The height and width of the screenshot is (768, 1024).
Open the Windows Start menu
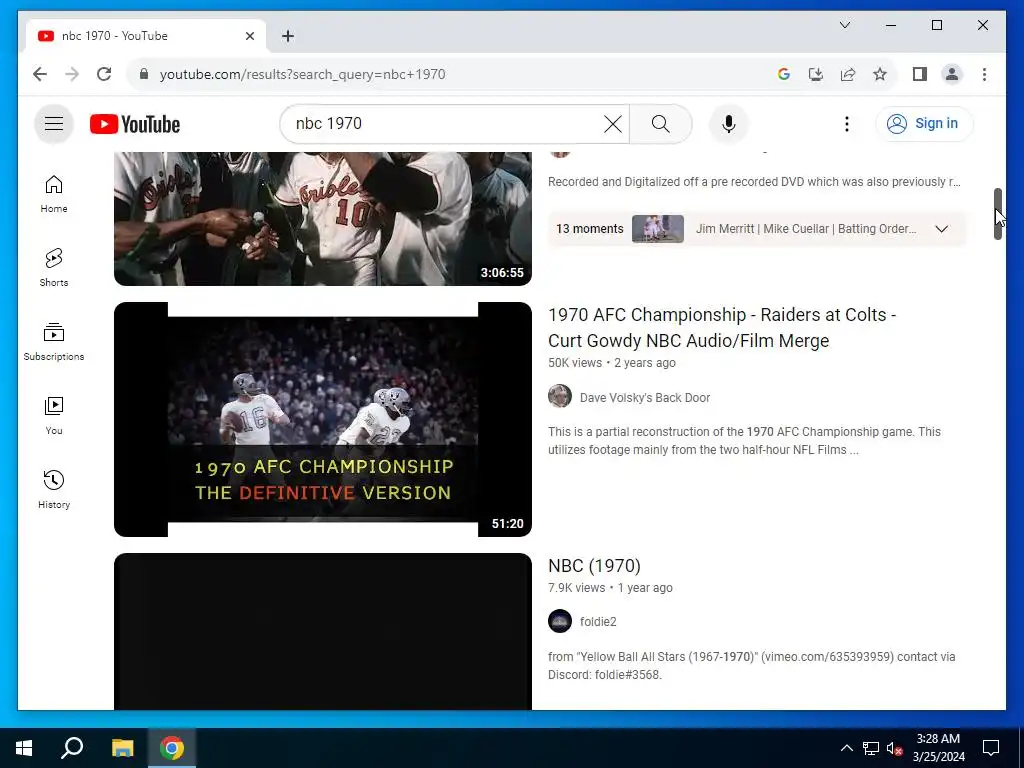coord(24,748)
